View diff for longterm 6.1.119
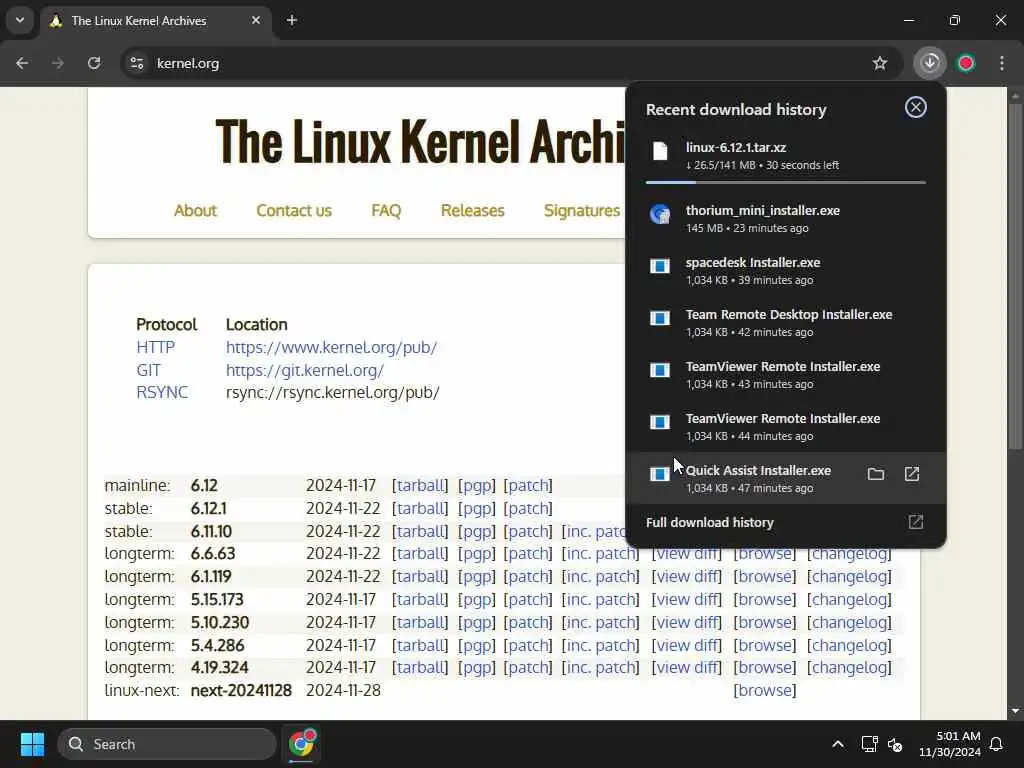The image size is (1024, 768). pos(687,577)
